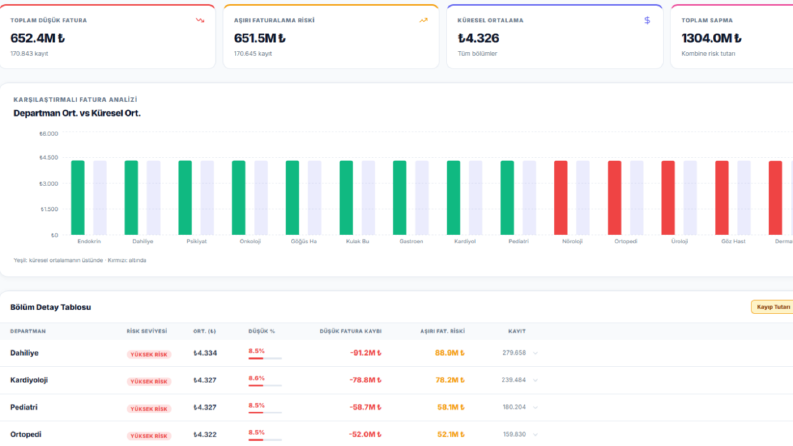Click the green Göğüs Ha bar in the chart
This screenshot has height=446, width=793.
point(292,198)
